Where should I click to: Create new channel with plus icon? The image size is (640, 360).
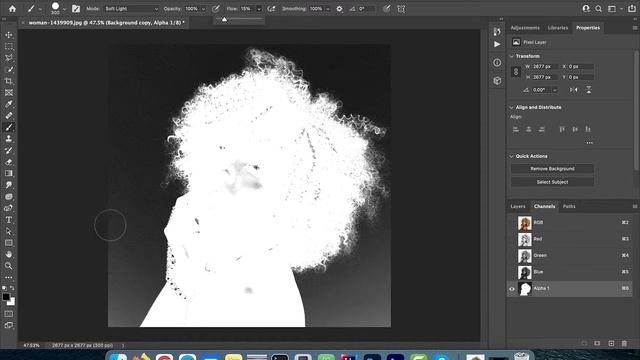[611, 343]
